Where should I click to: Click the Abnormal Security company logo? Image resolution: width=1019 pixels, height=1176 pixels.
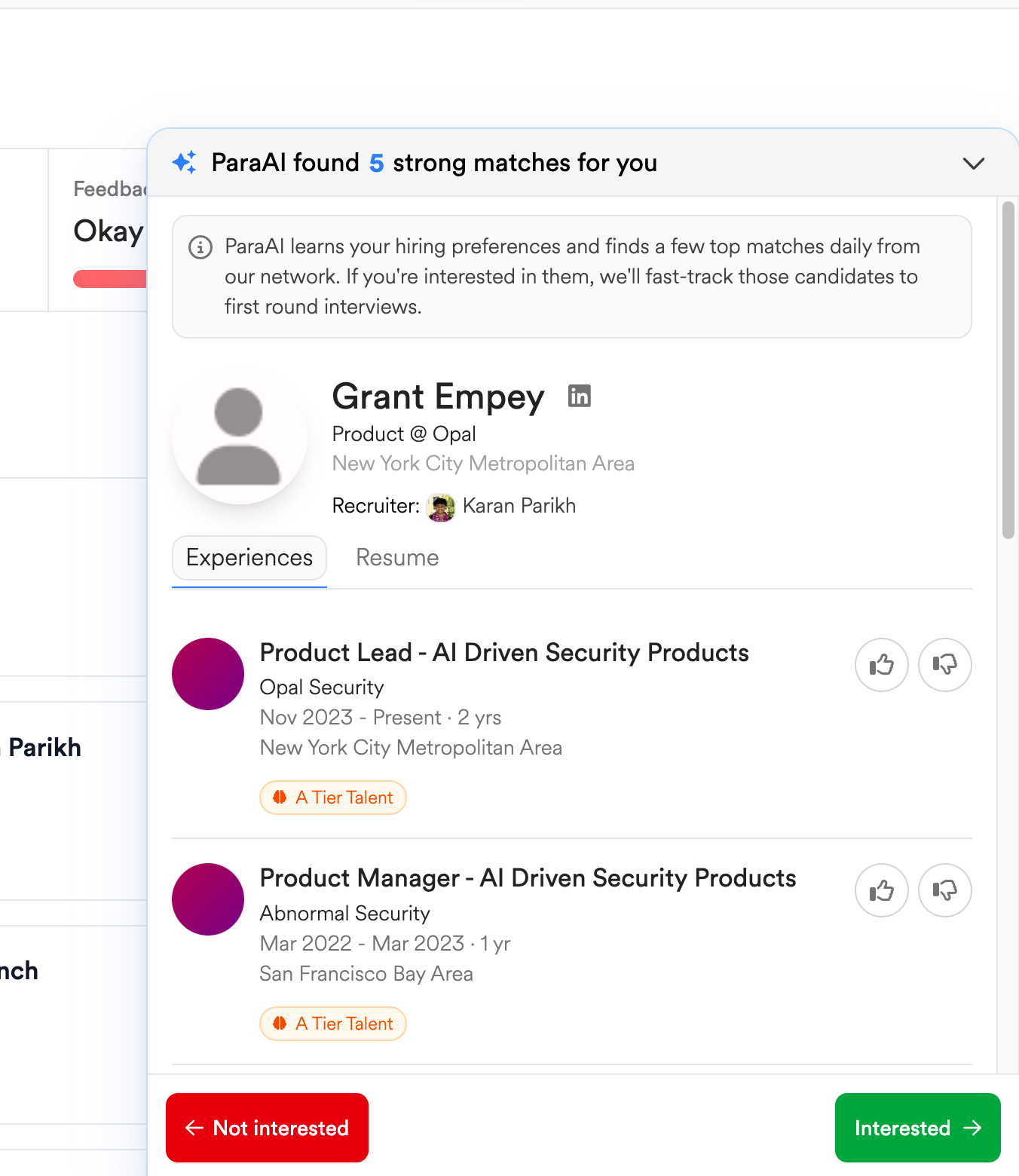coord(208,899)
